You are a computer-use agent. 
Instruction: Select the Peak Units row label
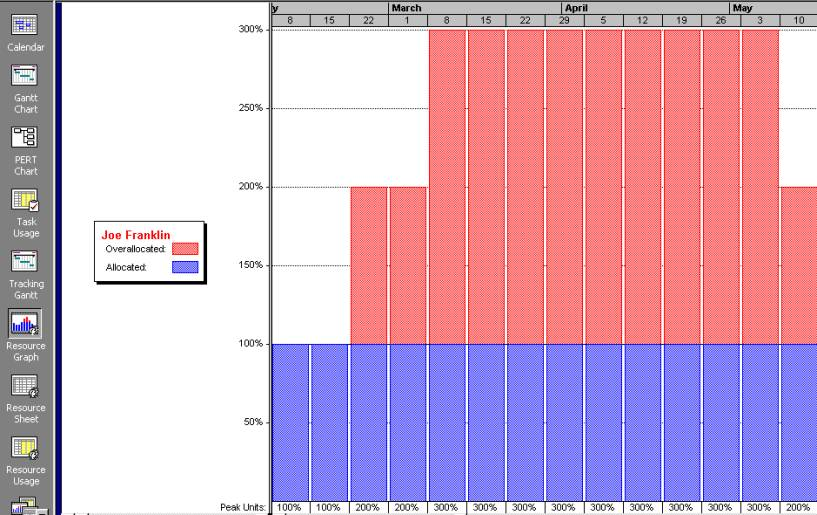pyautogui.click(x=243, y=507)
